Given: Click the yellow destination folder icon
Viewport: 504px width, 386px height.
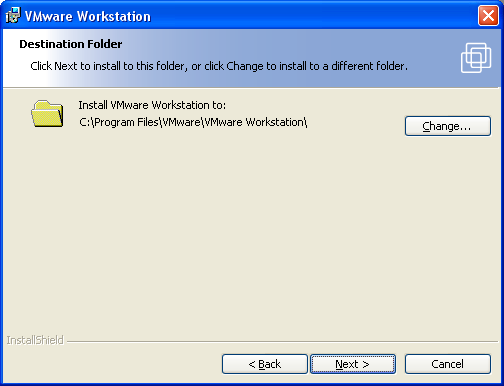Looking at the screenshot, I should [x=47, y=114].
